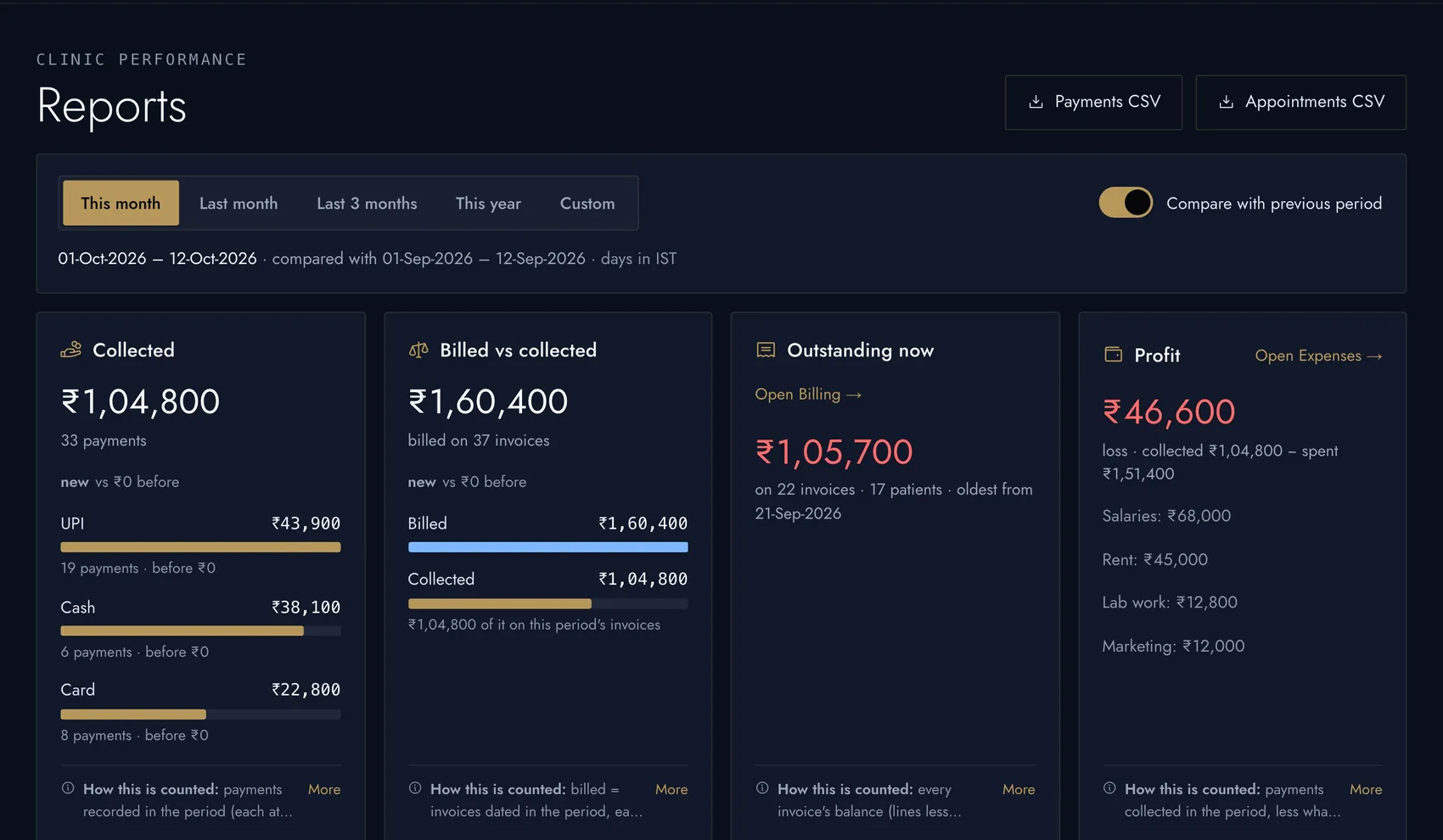
Task: Click the Rent: ₹45,000 line
Action: [1154, 560]
